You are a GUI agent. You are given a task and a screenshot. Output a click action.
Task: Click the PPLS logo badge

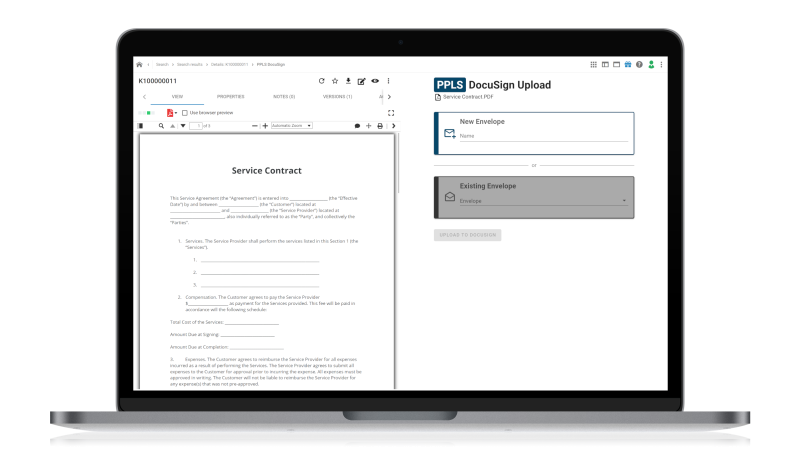pyautogui.click(x=449, y=85)
